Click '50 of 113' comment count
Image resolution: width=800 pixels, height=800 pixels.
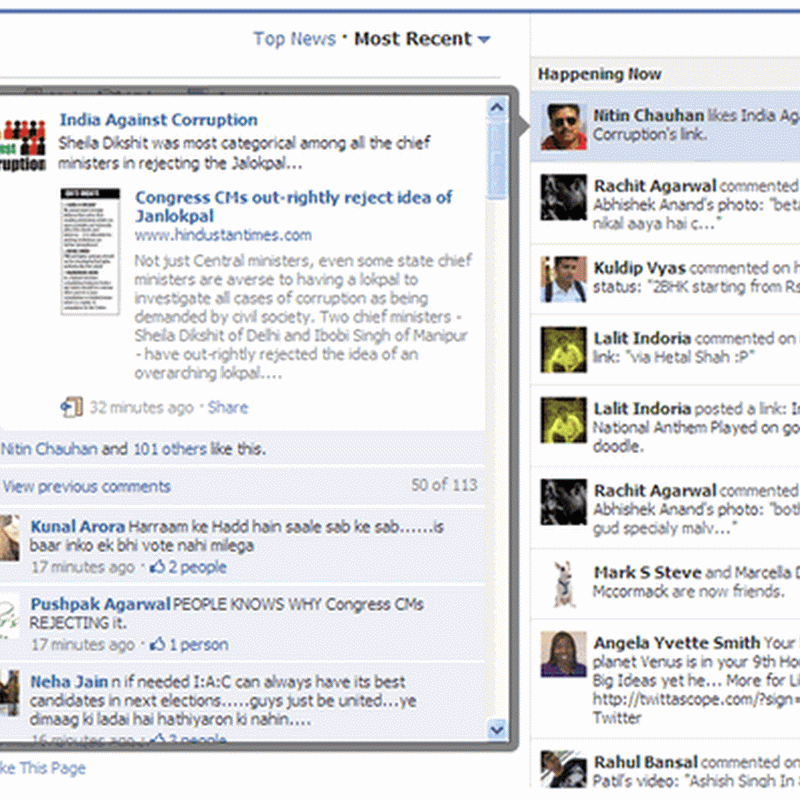[444, 485]
